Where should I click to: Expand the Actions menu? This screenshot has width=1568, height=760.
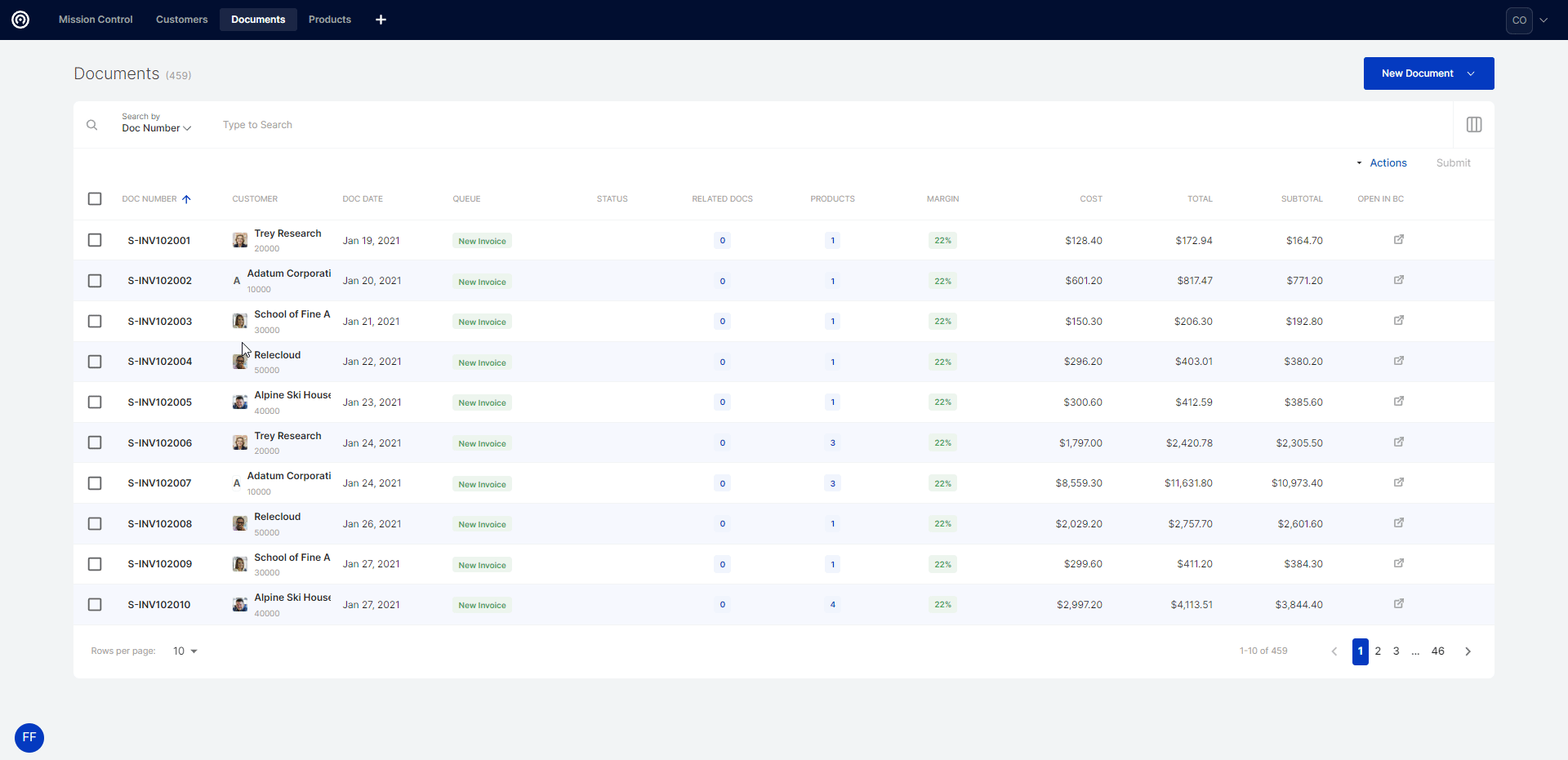[1382, 163]
